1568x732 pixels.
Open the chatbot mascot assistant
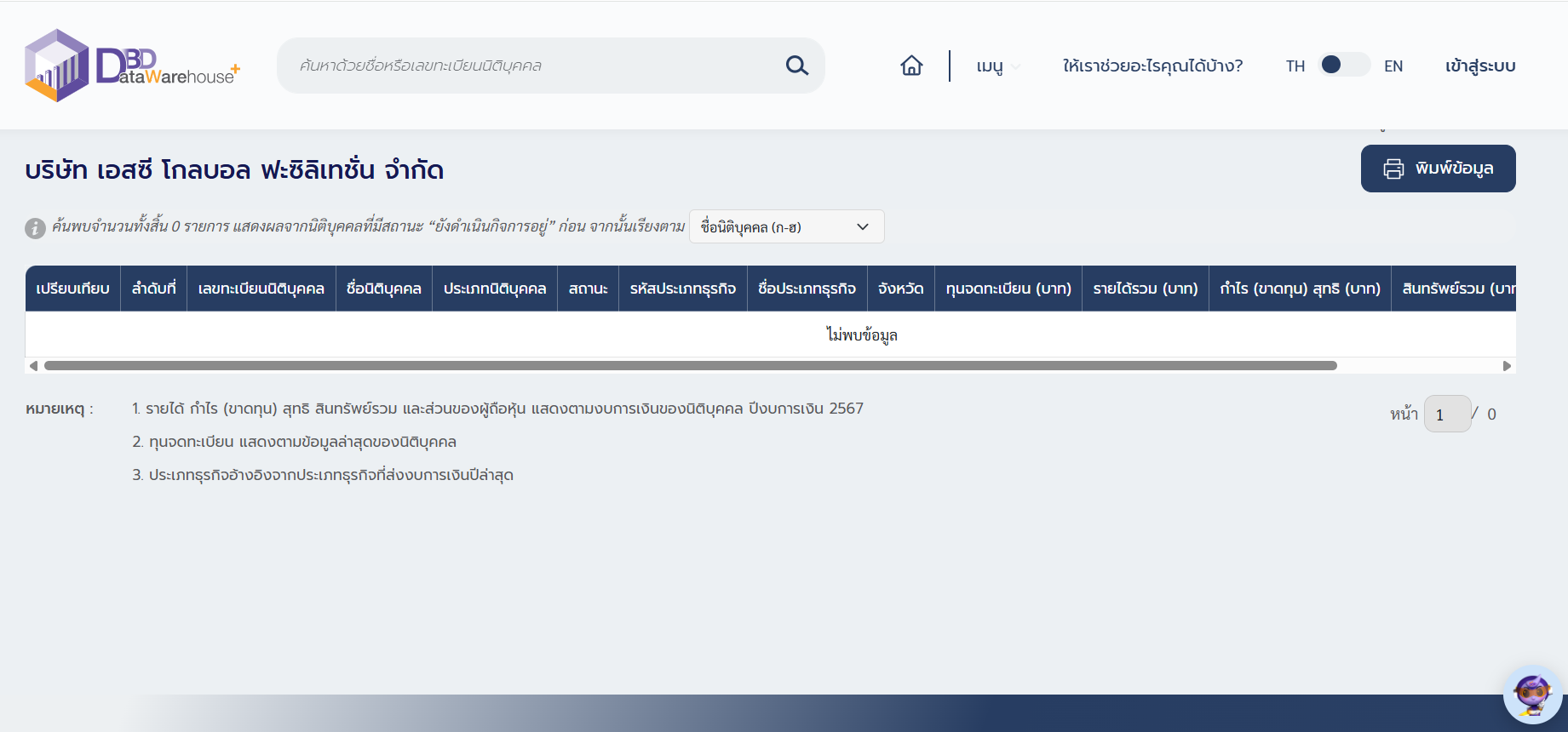point(1532,695)
